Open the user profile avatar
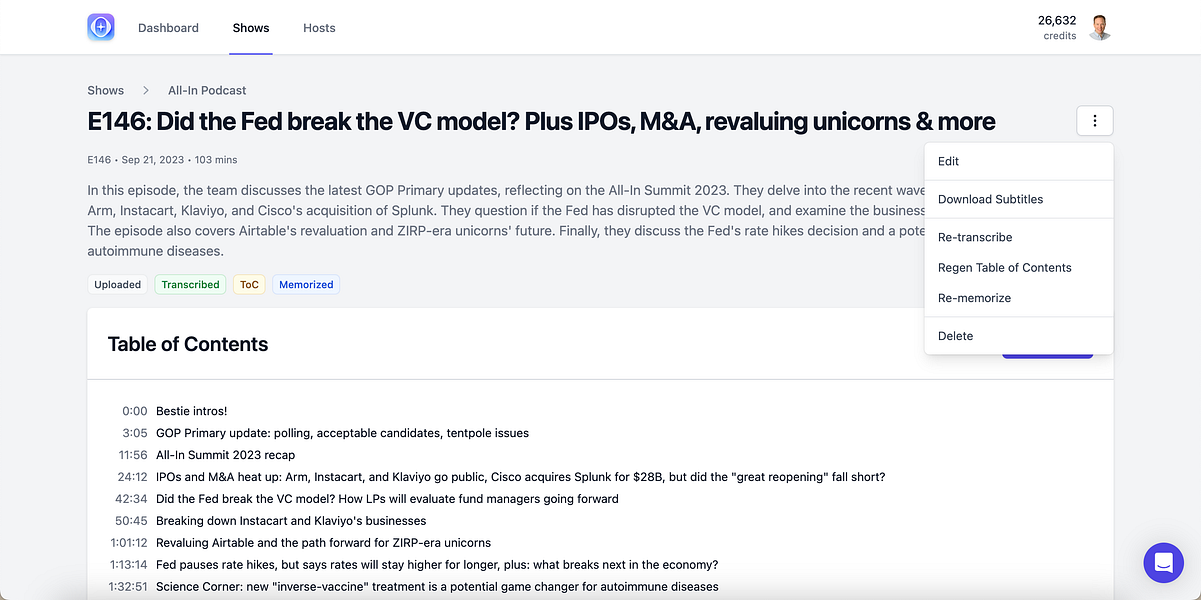The width and height of the screenshot is (1201, 600). pos(1100,27)
